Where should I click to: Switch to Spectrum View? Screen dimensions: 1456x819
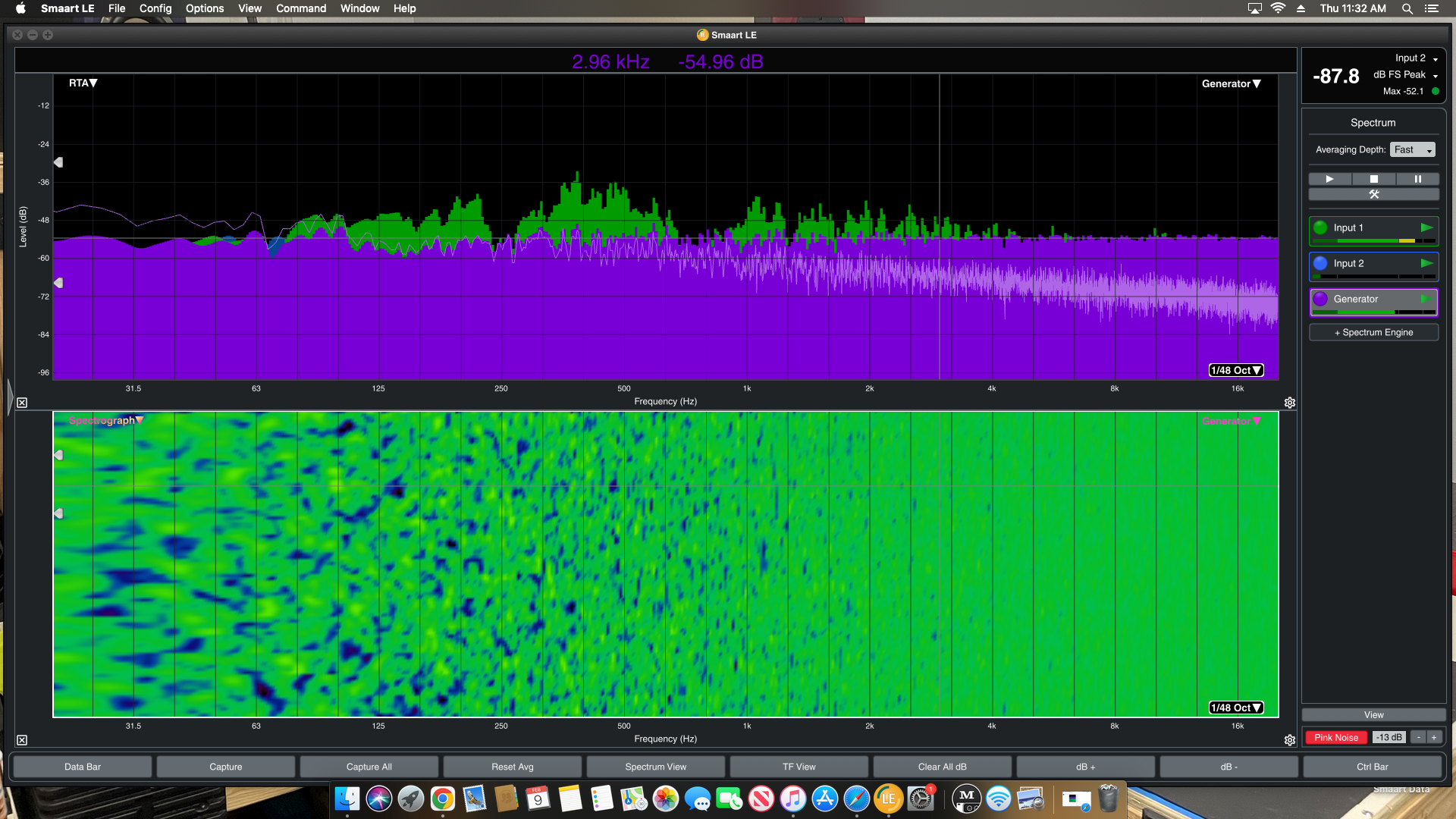tap(656, 767)
